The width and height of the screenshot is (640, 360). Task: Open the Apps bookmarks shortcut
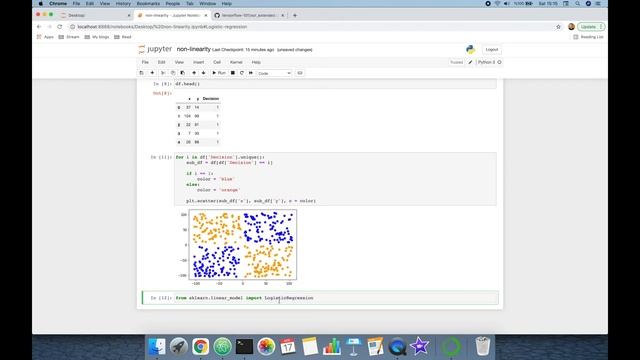click(45, 37)
